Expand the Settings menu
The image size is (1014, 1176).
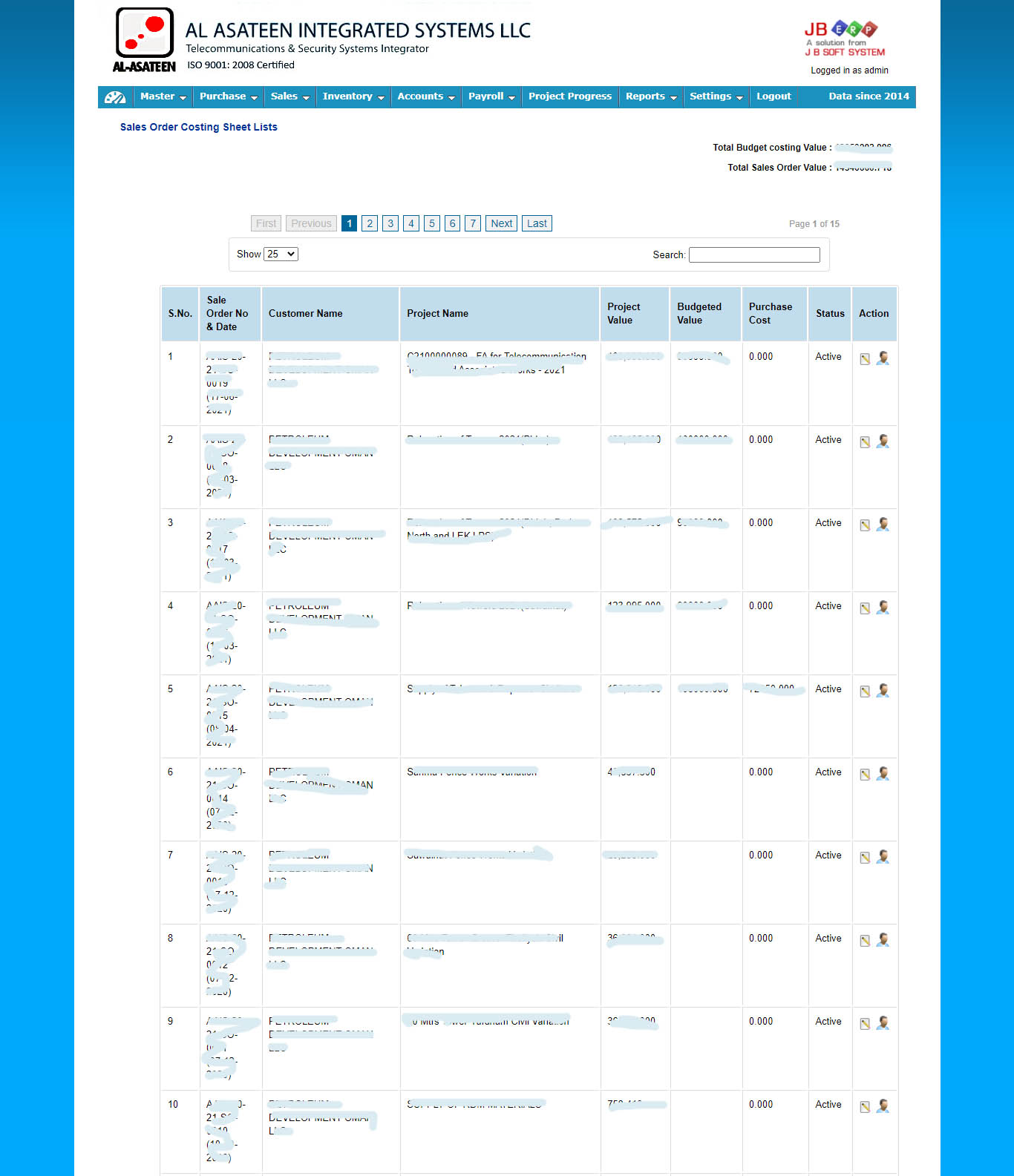click(x=716, y=96)
